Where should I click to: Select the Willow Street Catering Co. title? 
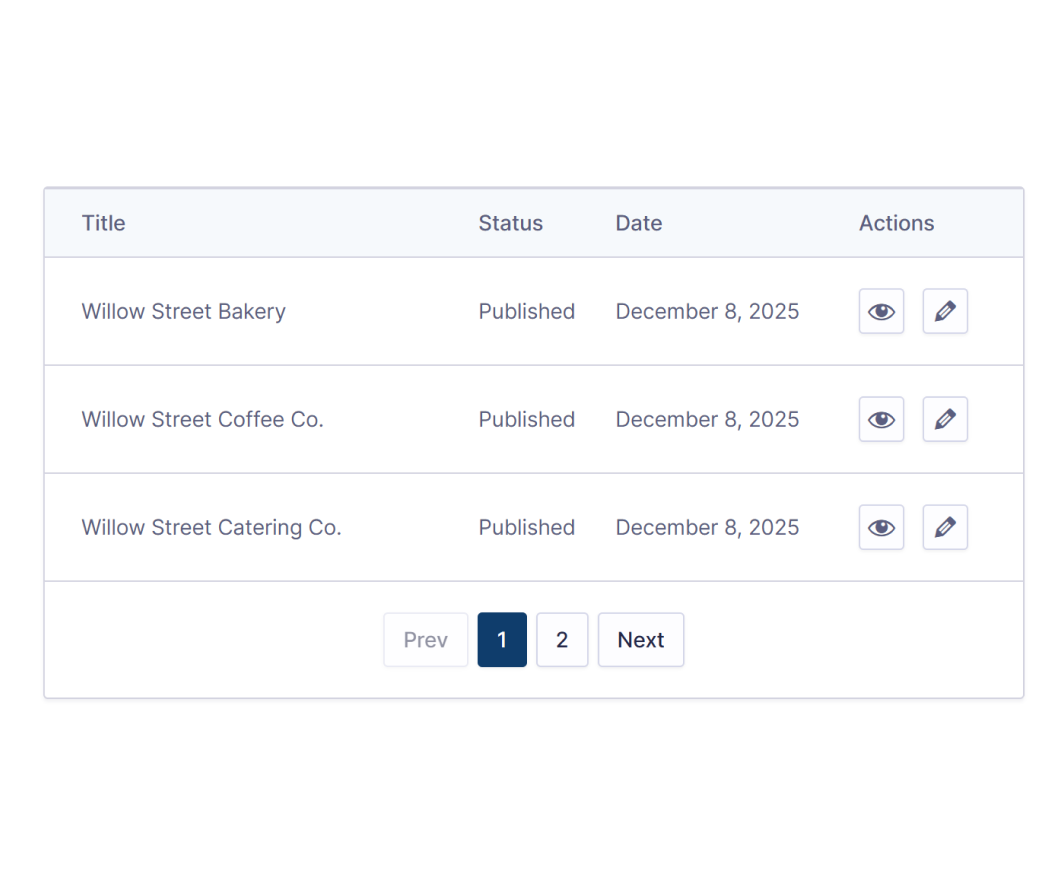coord(212,527)
